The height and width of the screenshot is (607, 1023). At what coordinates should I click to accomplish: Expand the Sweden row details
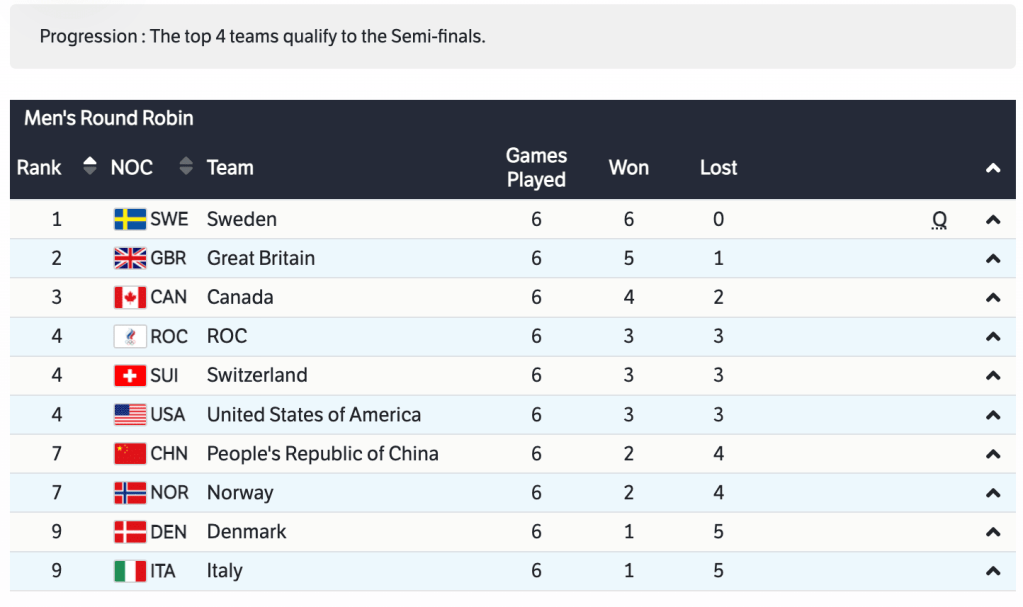[x=993, y=220]
